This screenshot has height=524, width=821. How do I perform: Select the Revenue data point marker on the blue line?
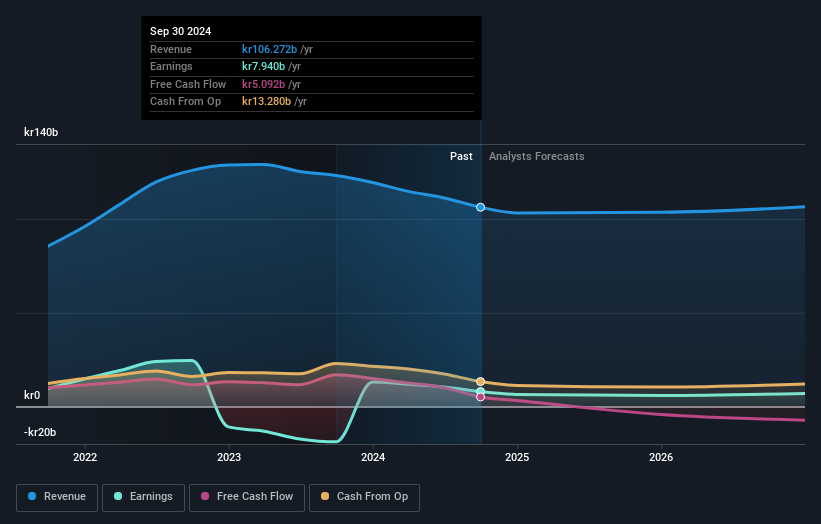tap(480, 207)
